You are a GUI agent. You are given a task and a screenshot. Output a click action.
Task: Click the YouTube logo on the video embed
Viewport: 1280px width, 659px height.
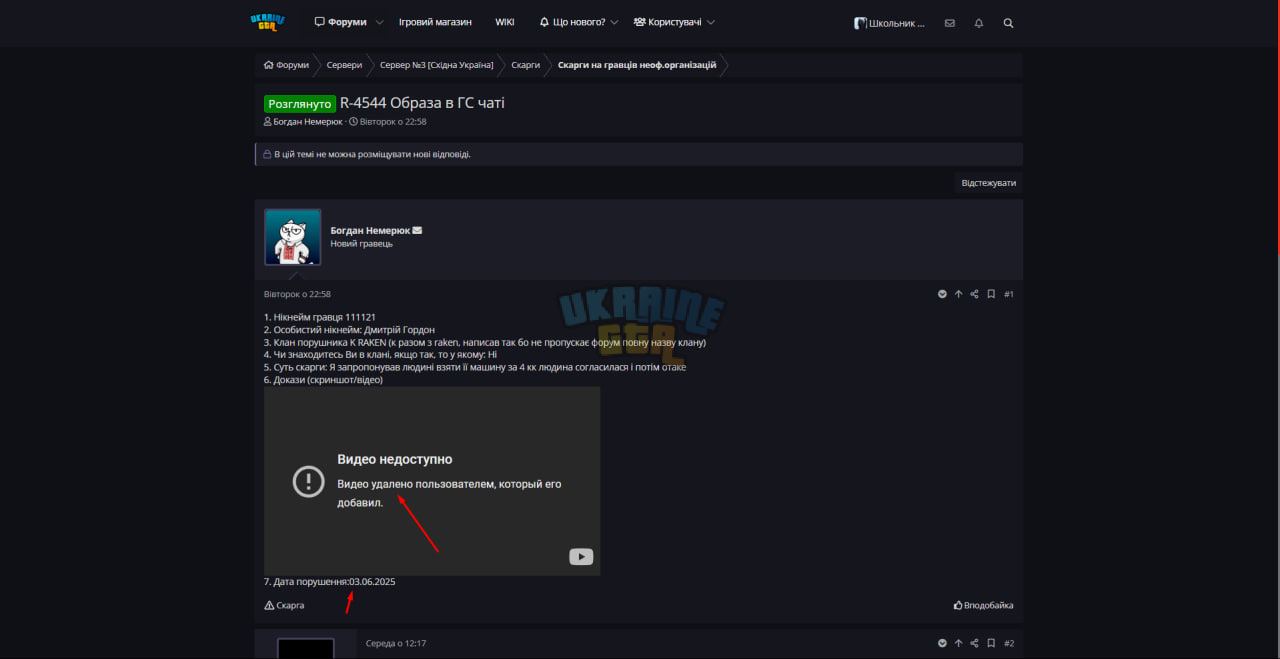tap(581, 557)
